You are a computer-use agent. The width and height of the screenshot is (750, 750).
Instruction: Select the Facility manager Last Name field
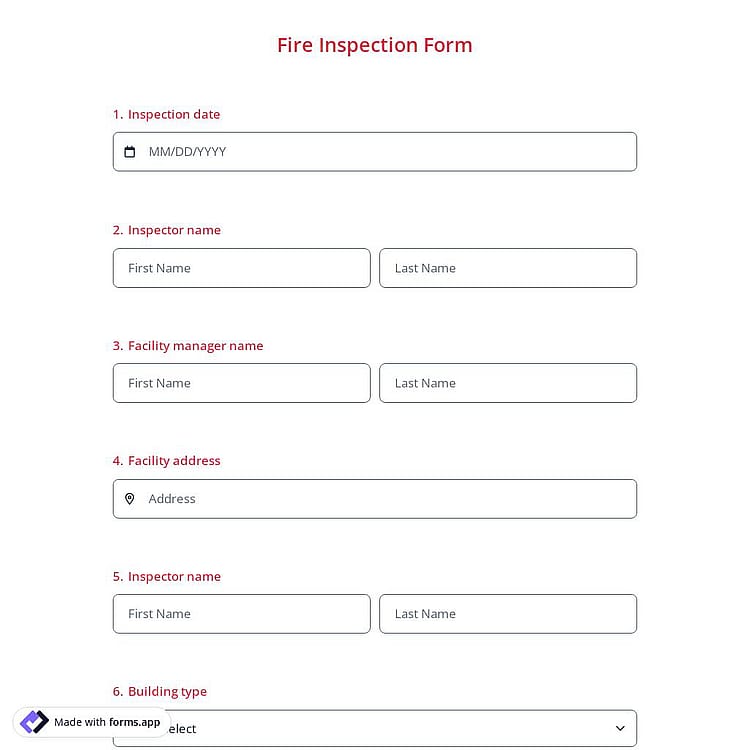pos(508,383)
